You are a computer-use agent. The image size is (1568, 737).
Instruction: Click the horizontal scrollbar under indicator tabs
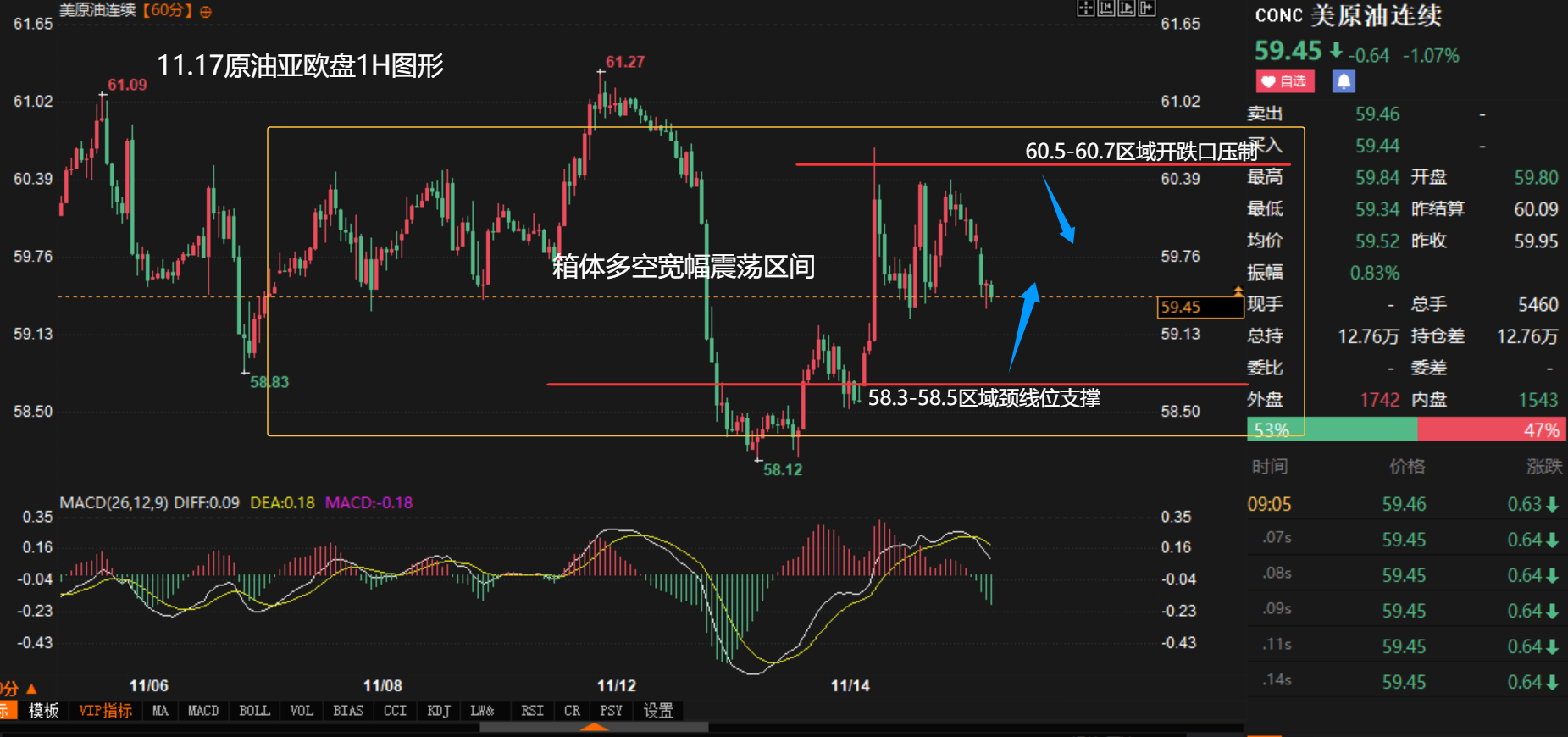coord(593,727)
